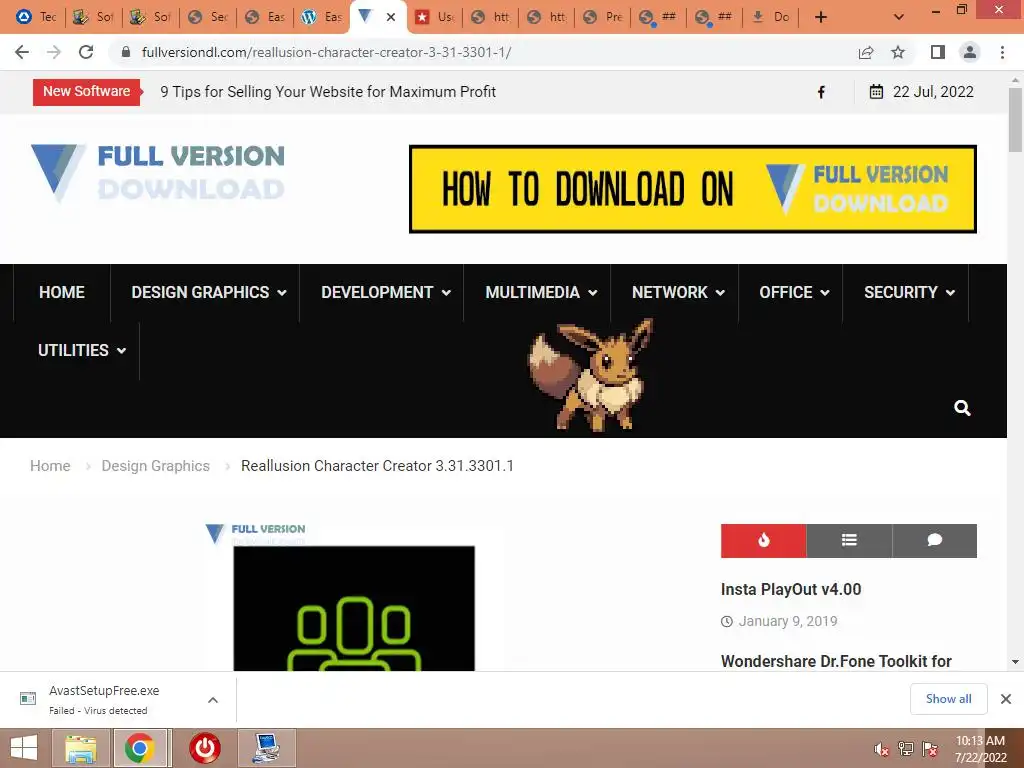1024x768 pixels.
Task: Open the site's Facebook icon
Action: 822,92
